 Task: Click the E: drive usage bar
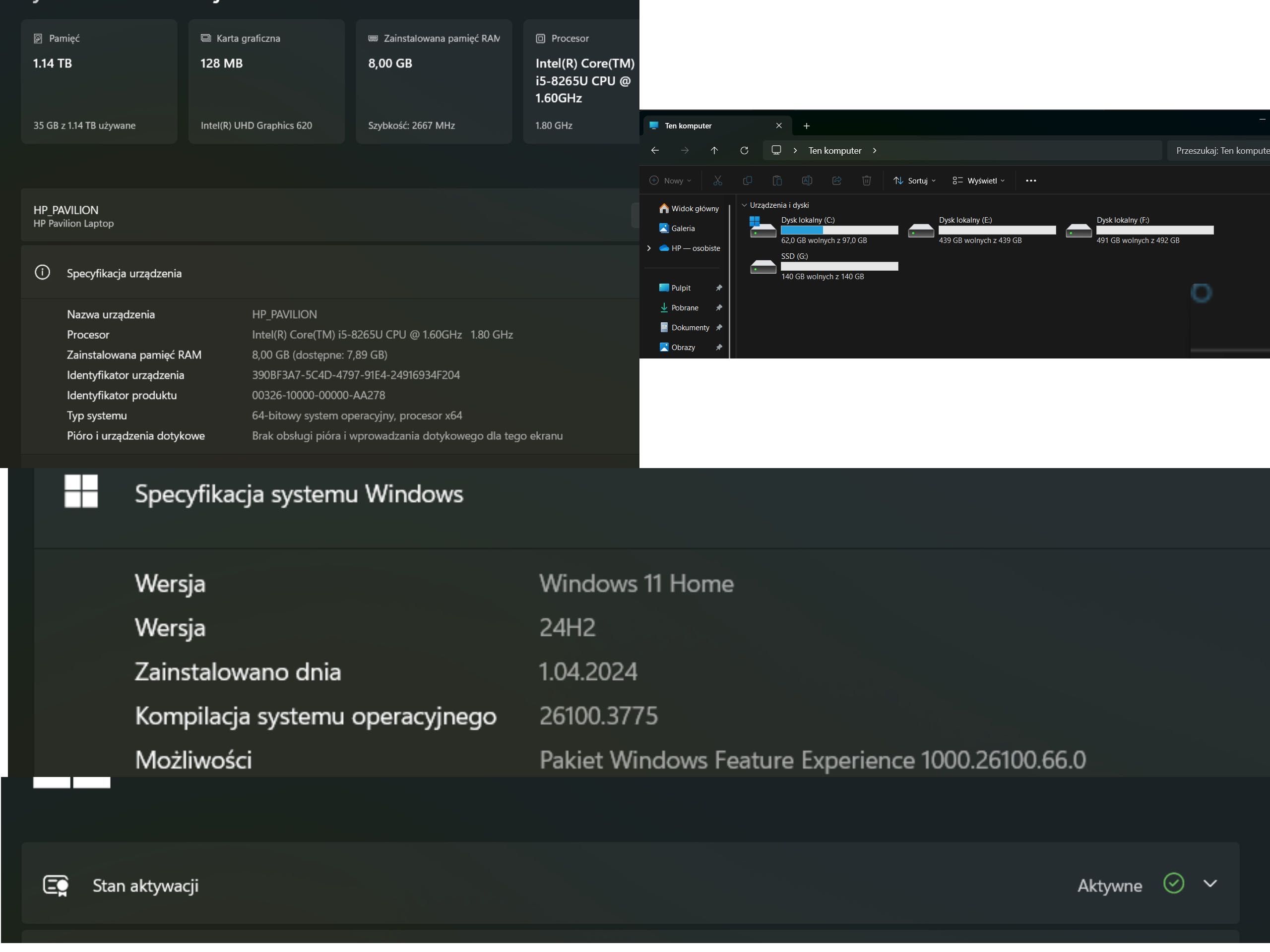coord(997,230)
